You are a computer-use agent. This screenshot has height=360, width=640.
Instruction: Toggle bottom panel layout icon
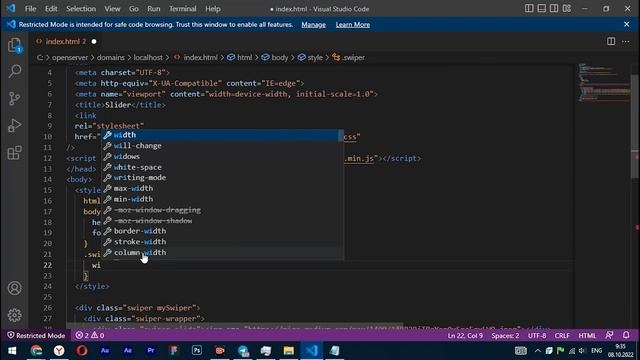click(x=542, y=9)
